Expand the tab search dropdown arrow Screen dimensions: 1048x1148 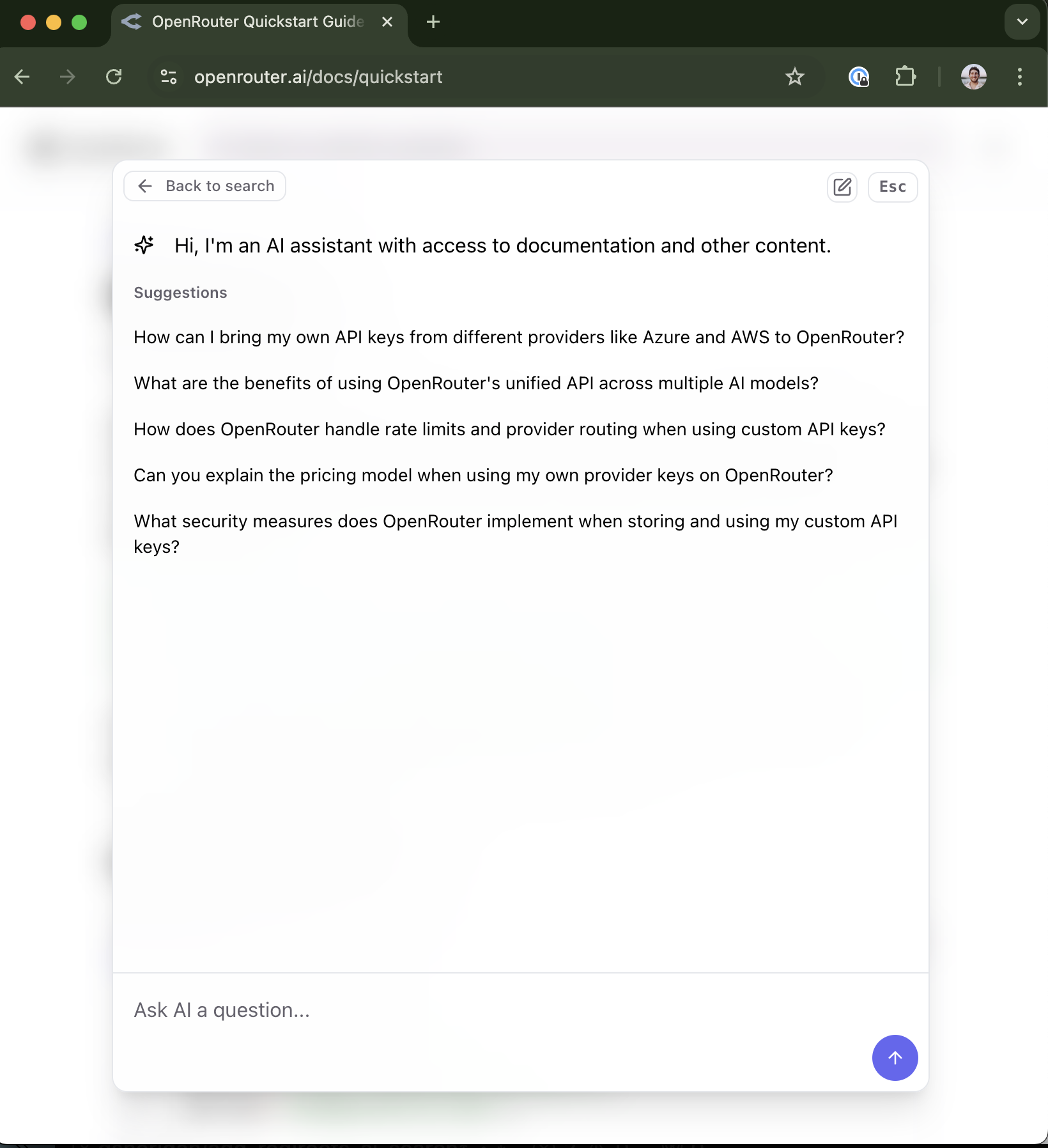pos(1022,22)
